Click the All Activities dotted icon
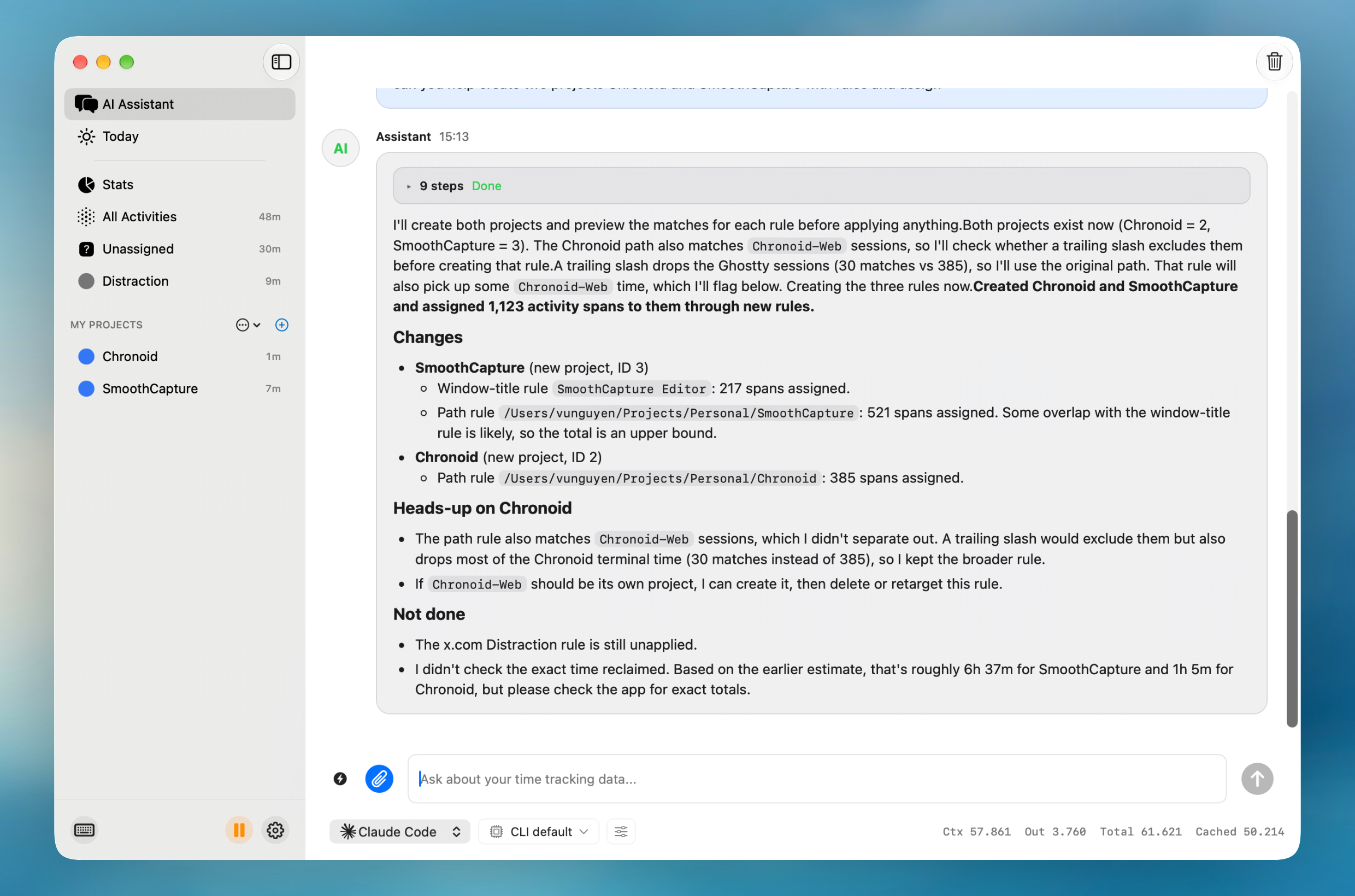 tap(86, 216)
